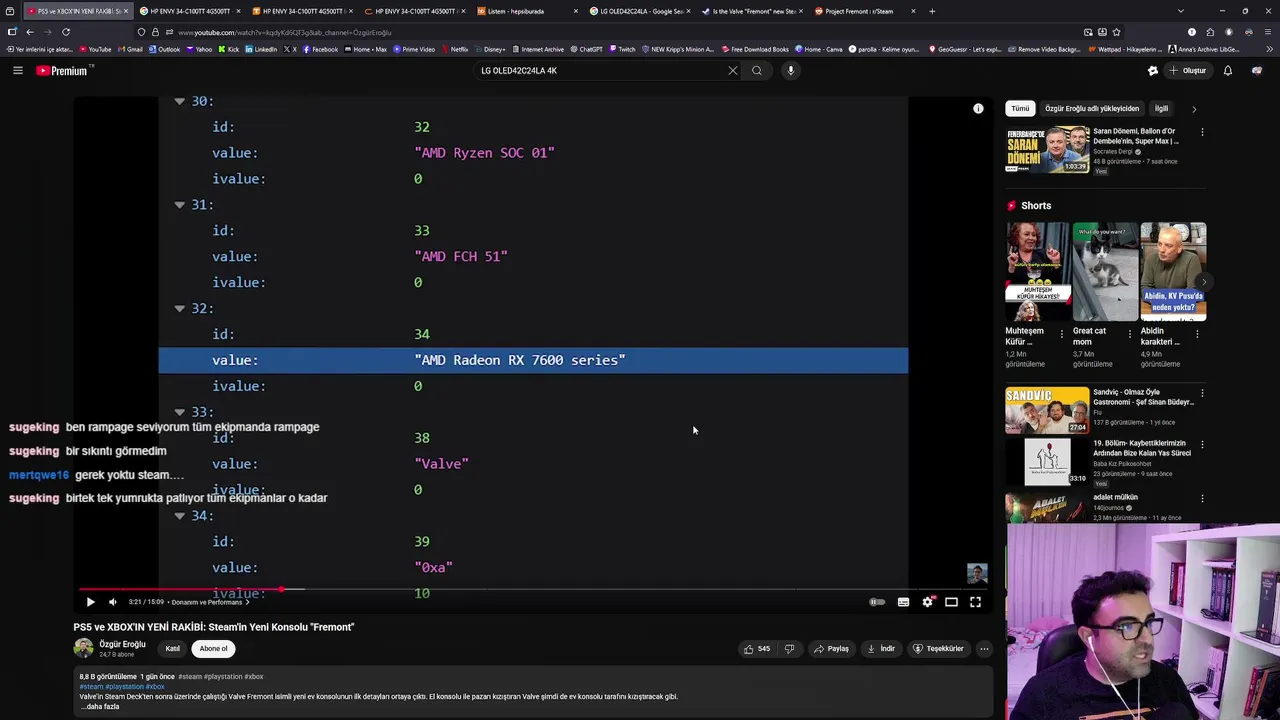Open a new browser tab
This screenshot has height=720, width=1280.
point(932,11)
